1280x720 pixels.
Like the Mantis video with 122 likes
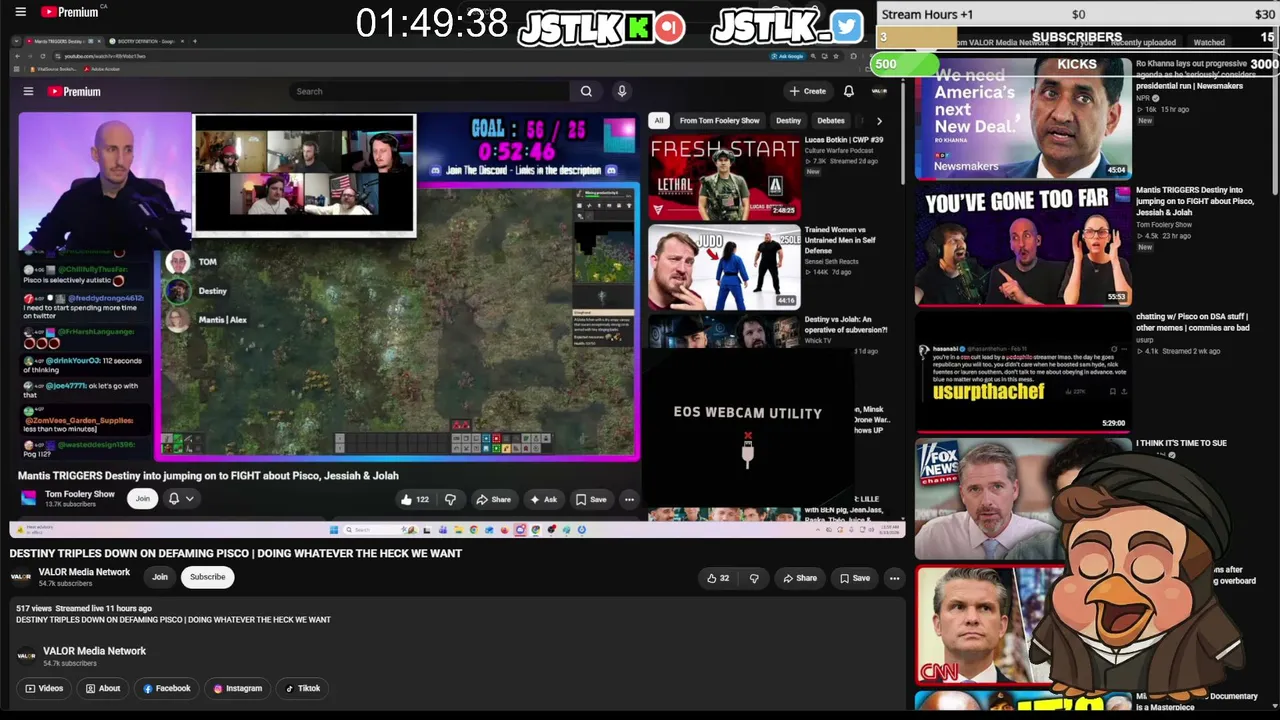click(415, 499)
